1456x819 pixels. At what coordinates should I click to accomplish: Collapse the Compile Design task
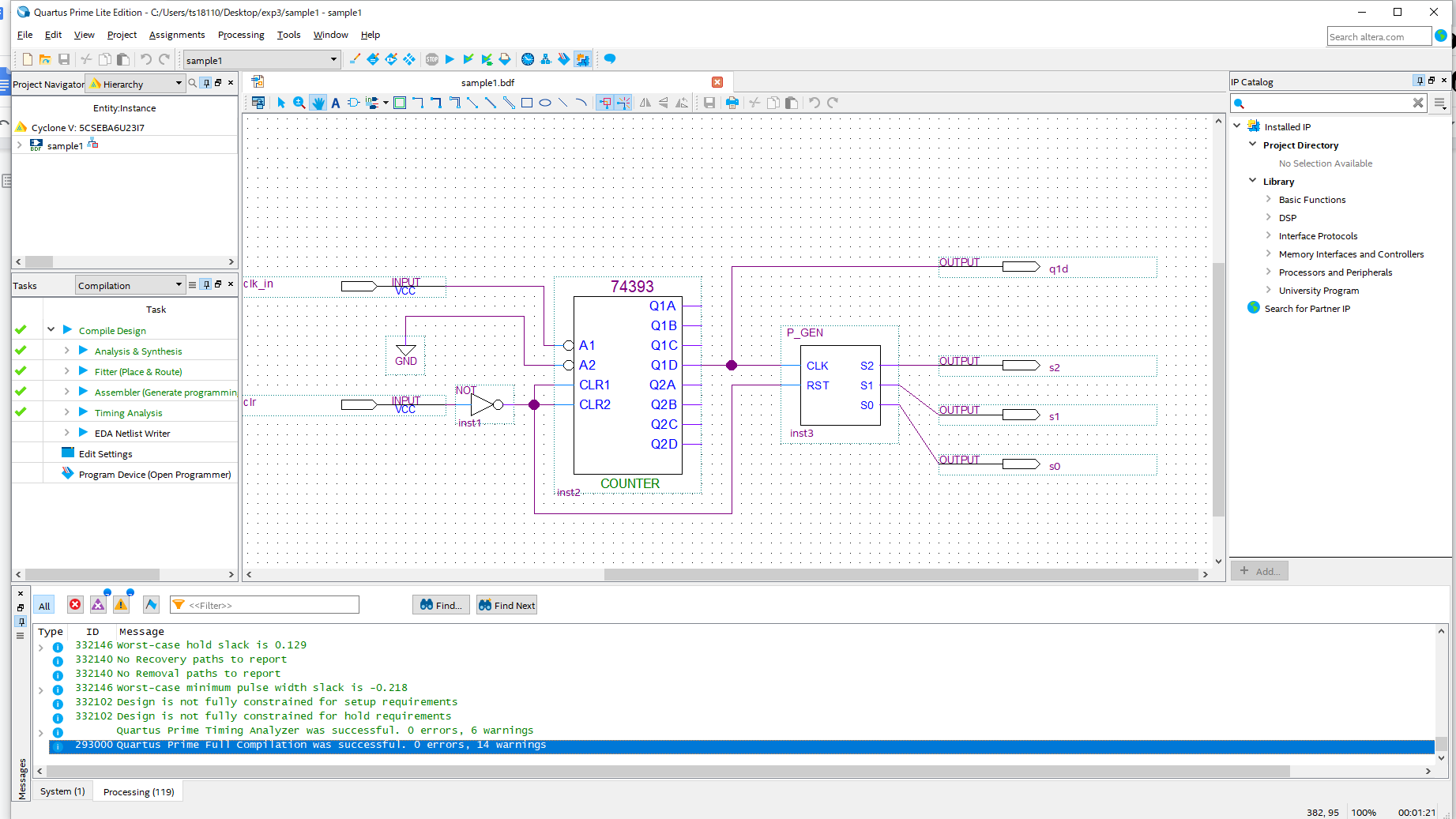click(51, 329)
